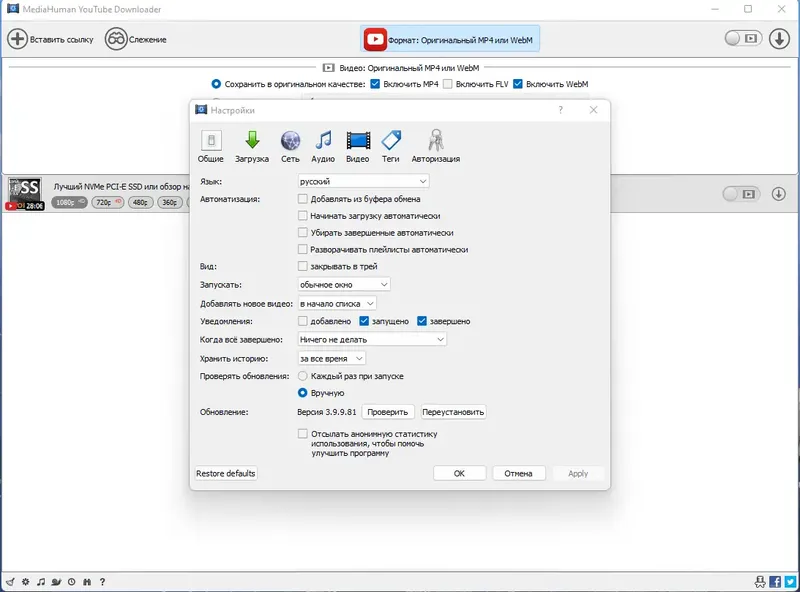Expand the Язык language dropdown
Image resolution: width=800 pixels, height=592 pixels.
click(363, 181)
